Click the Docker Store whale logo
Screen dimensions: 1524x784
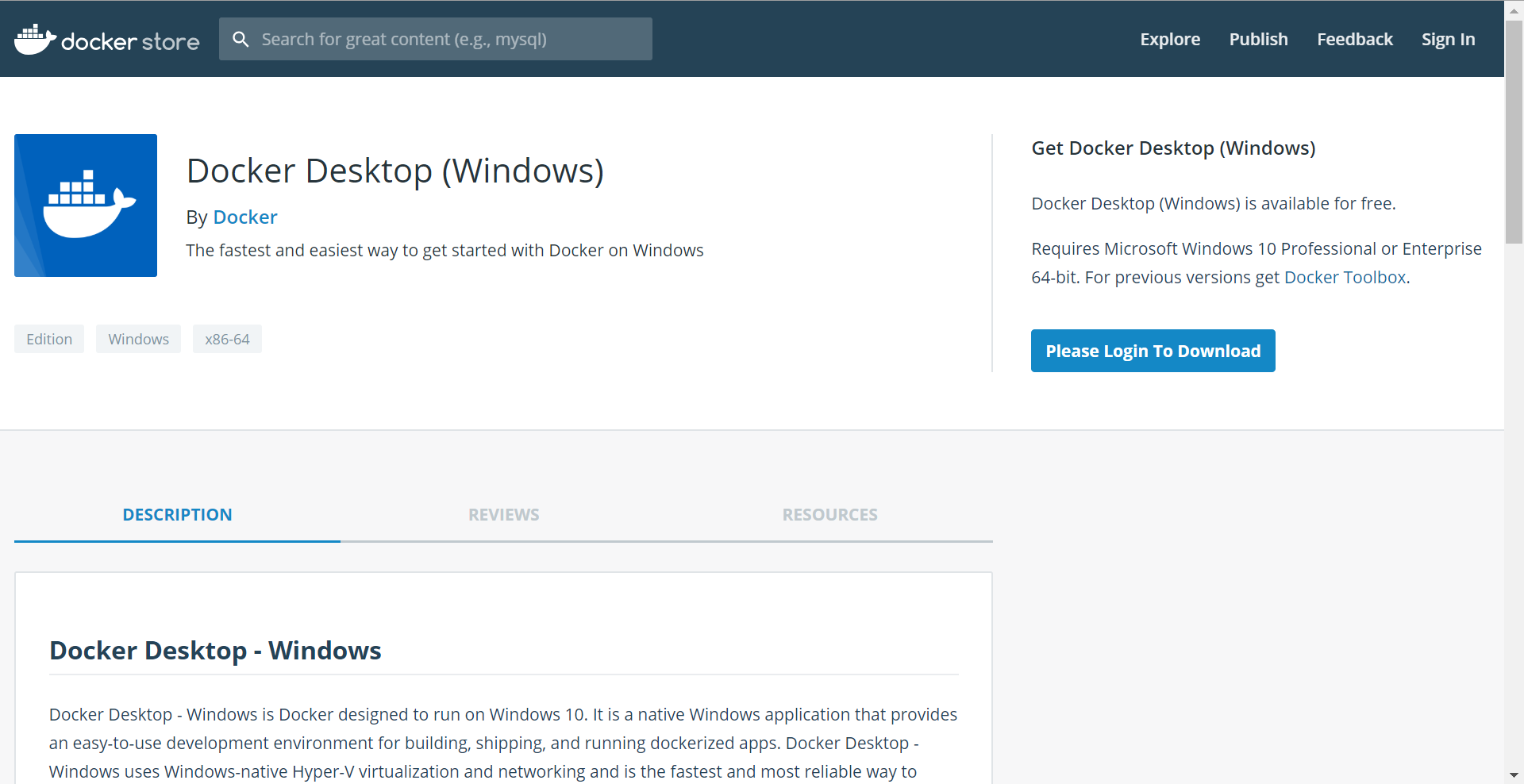pos(107,40)
